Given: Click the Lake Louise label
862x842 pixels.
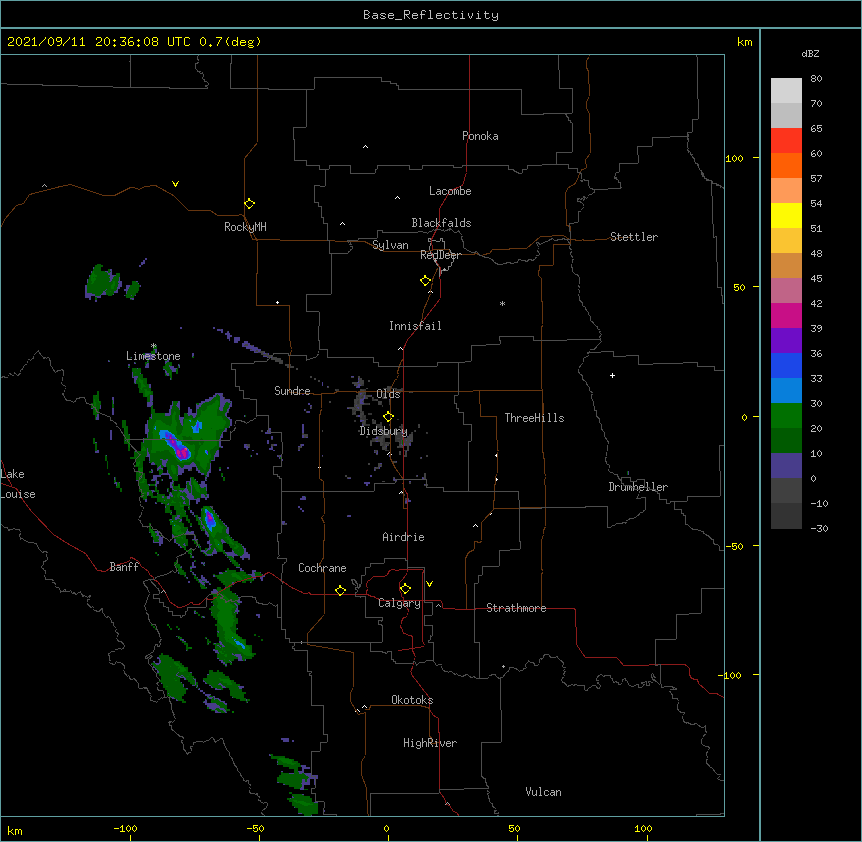Looking at the screenshot, I should click(18, 484).
